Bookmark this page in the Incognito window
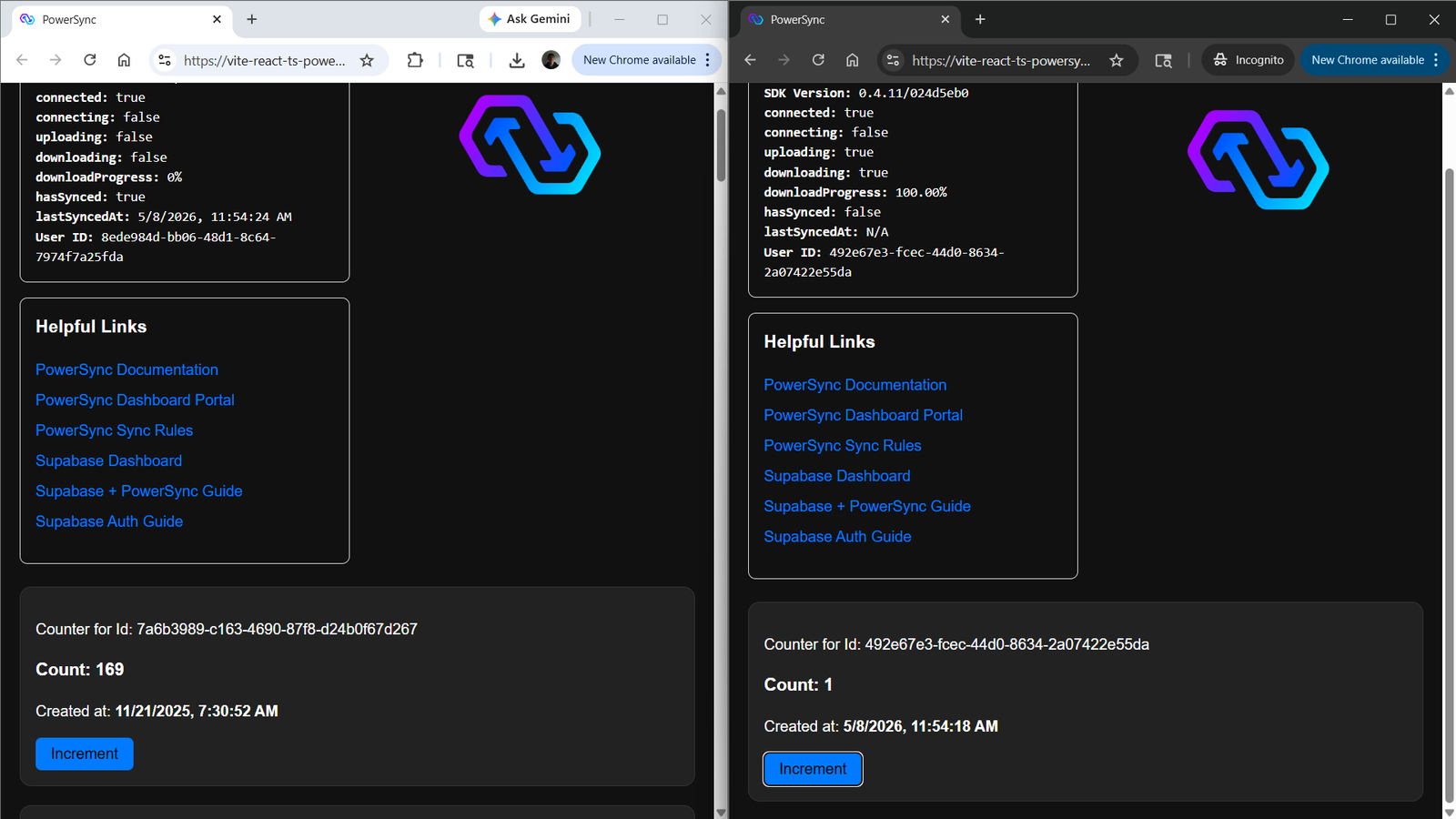Image resolution: width=1456 pixels, height=819 pixels. (1117, 60)
